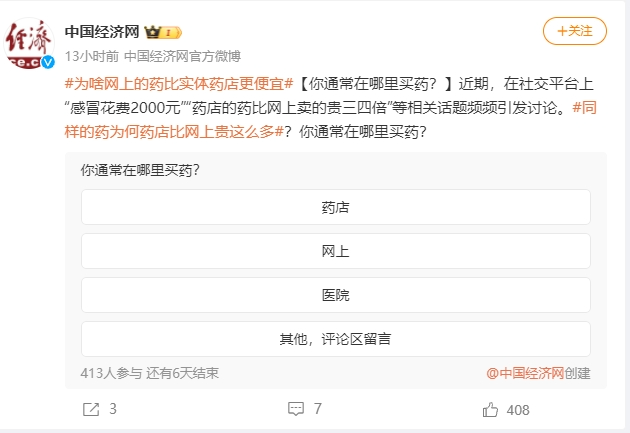Choose 其他，评论区留言 poll option

point(335,339)
